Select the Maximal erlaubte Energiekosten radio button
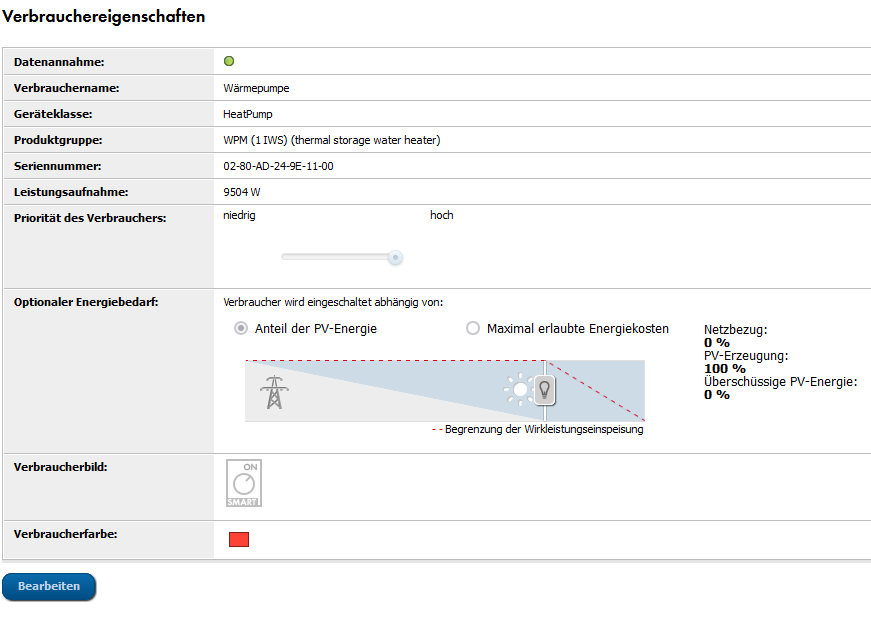Screen dimensions: 871x639 pyautogui.click(x=473, y=328)
